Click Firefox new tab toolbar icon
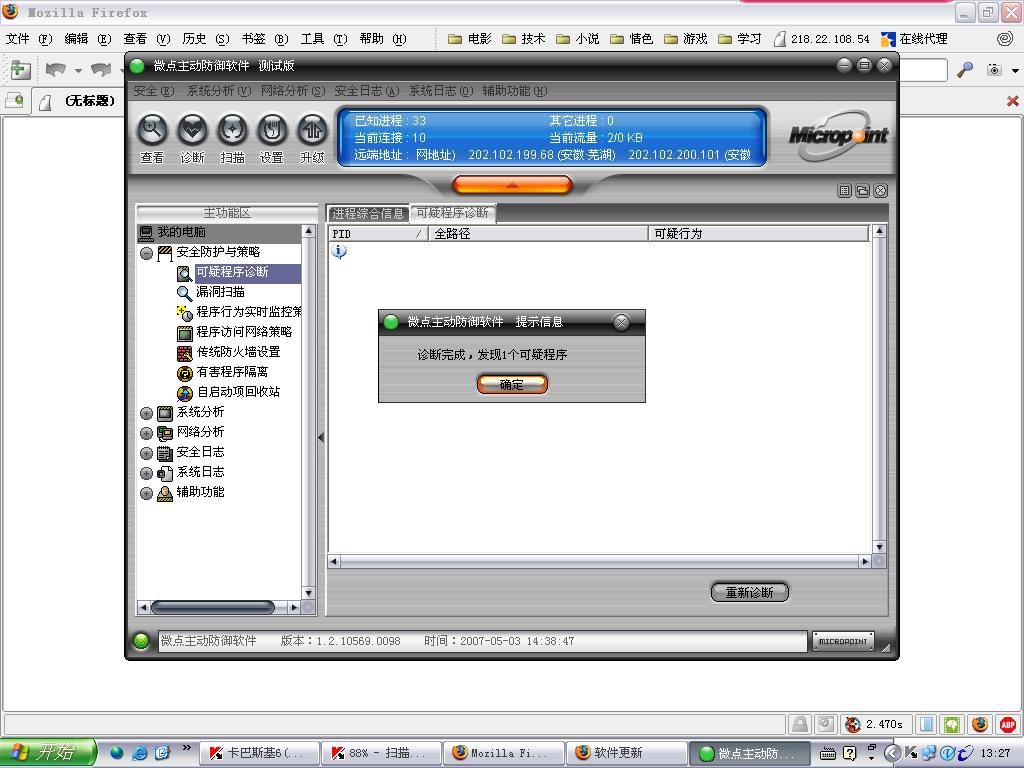The image size is (1024, 768). [x=21, y=69]
